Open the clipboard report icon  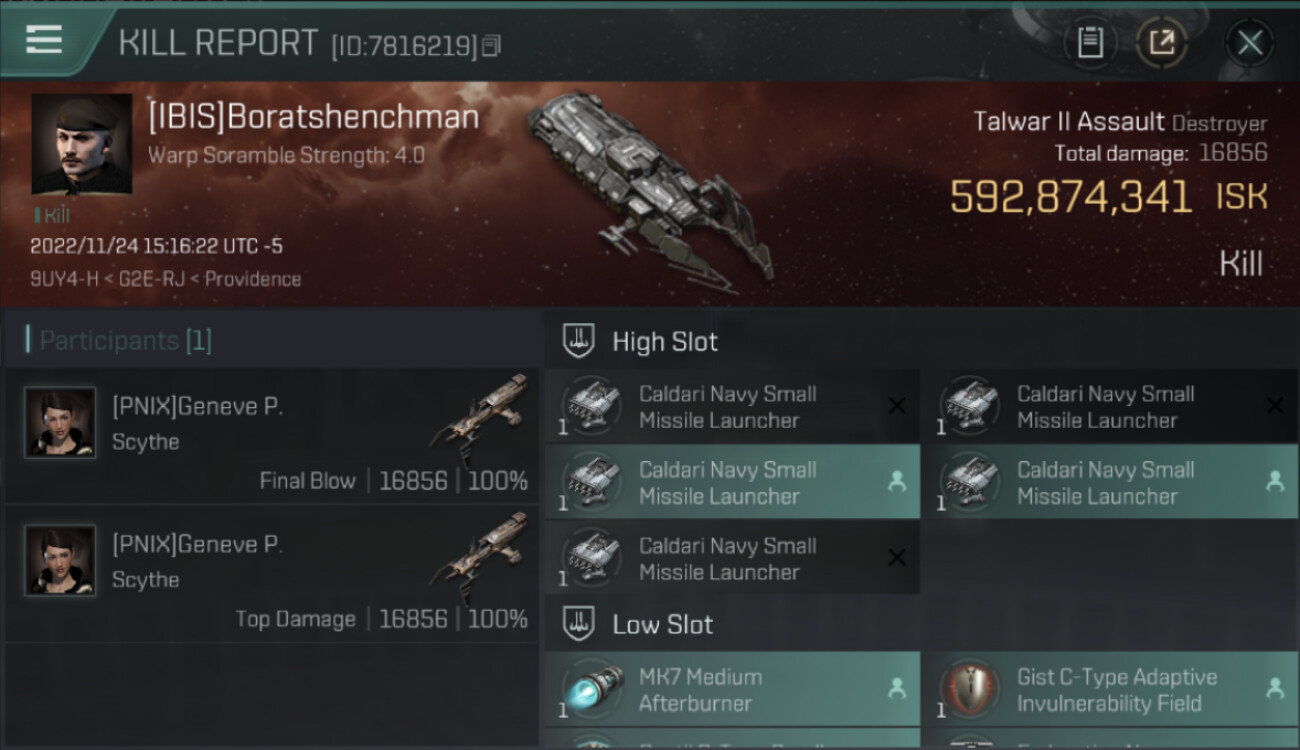point(1090,42)
